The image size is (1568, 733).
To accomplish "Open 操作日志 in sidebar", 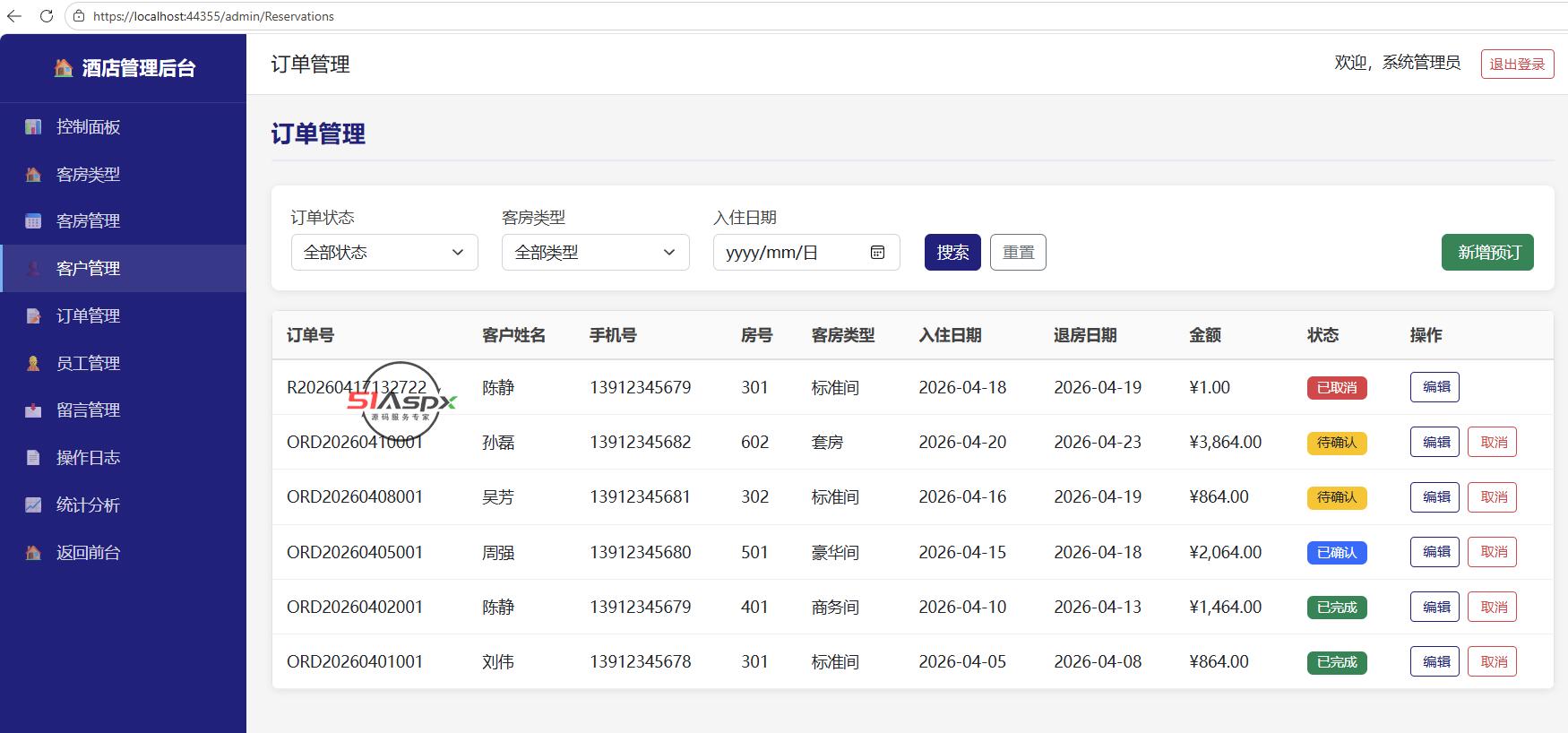I will tap(124, 458).
